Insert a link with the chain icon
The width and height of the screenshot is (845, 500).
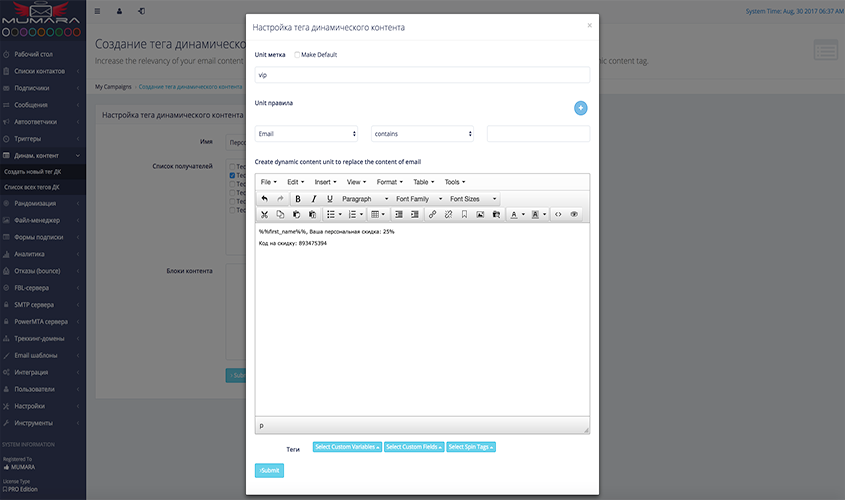tap(432, 214)
